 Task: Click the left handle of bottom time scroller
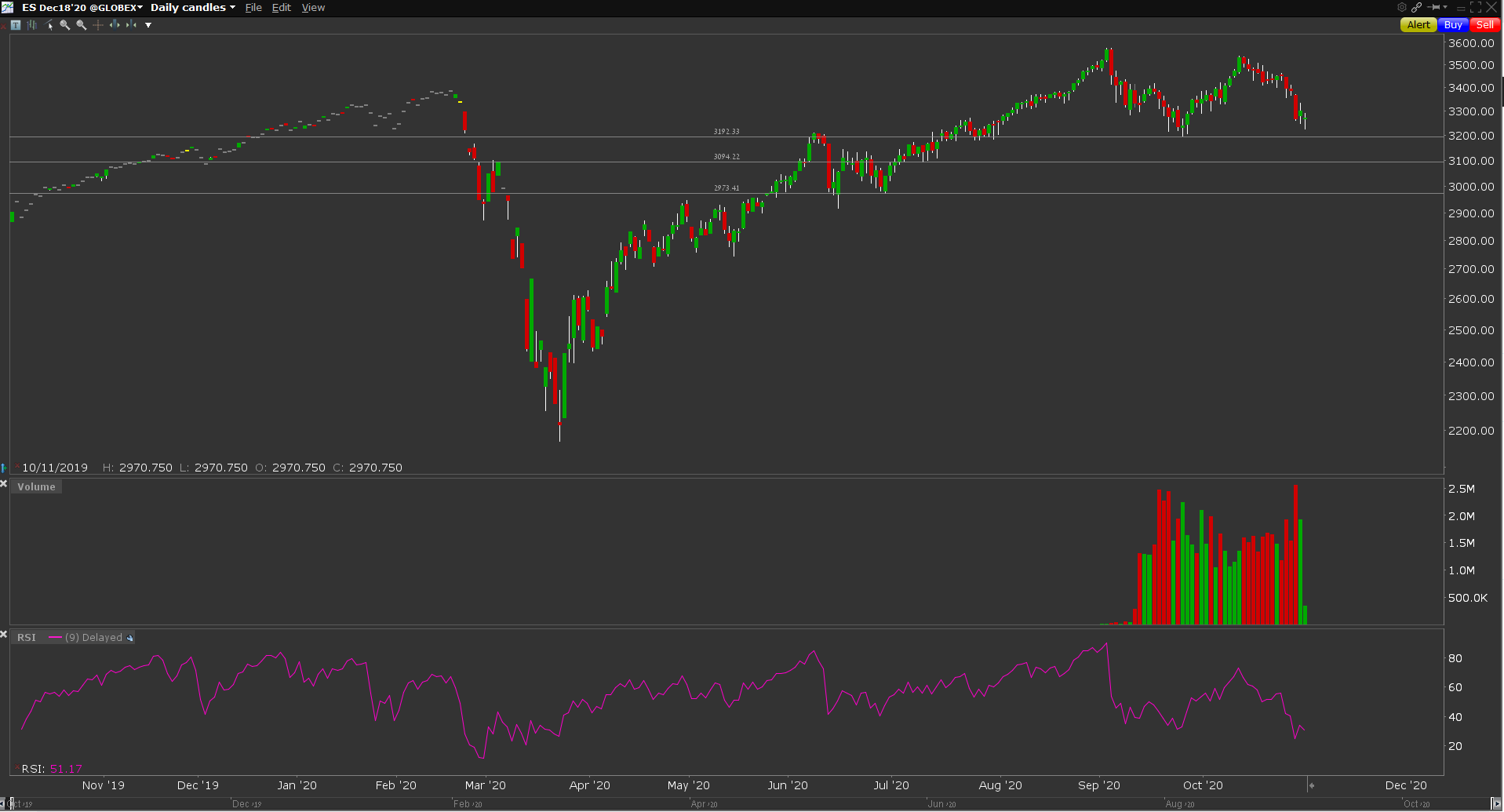click(13, 804)
